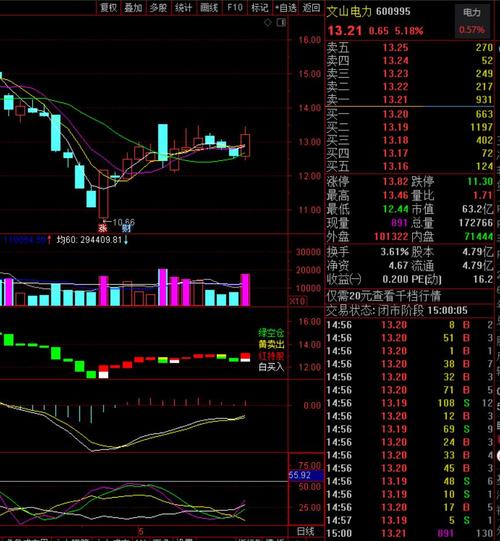Switch to 多股 multi-stock view
The height and width of the screenshot is (541, 500).
158,7
